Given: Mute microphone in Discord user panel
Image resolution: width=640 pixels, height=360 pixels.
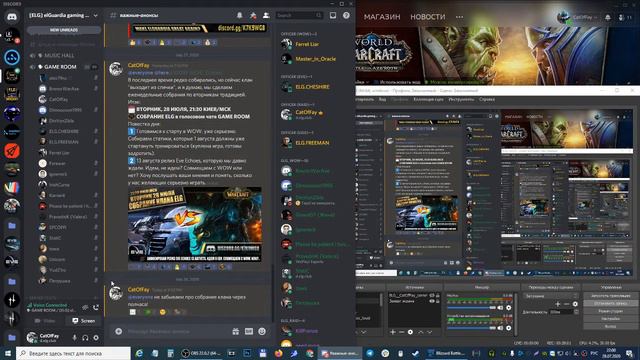Looking at the screenshot, I should click(74, 338).
